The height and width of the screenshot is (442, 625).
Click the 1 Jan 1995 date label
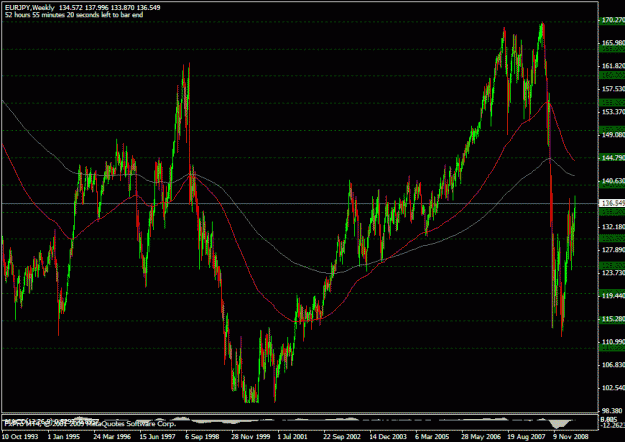(x=64, y=436)
